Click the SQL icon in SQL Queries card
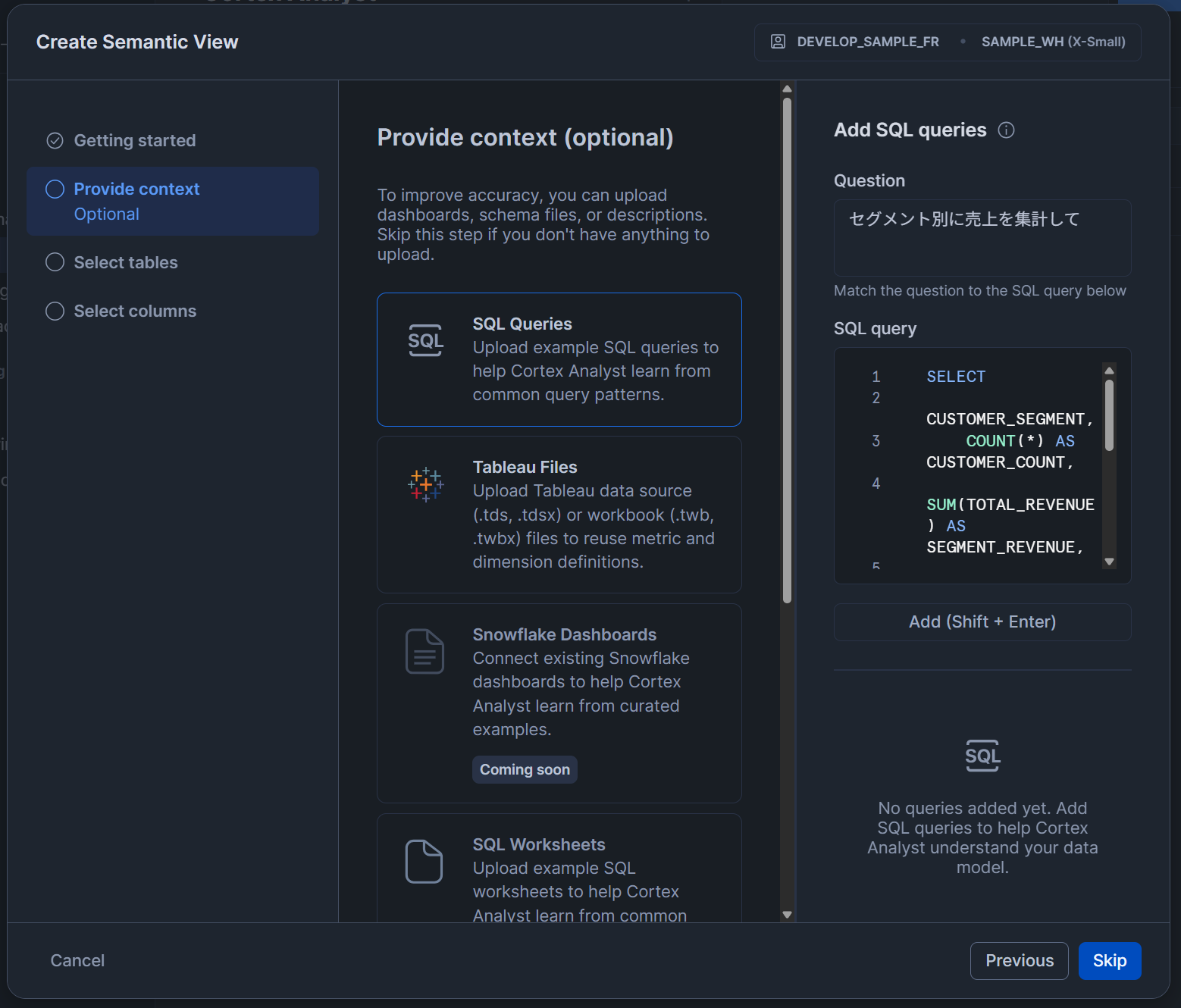1181x1008 pixels. (x=425, y=341)
